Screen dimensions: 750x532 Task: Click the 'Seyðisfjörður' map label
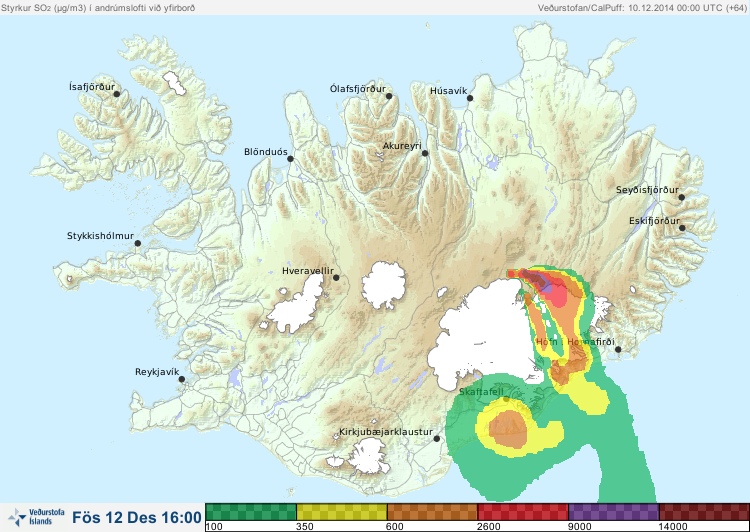coord(647,190)
